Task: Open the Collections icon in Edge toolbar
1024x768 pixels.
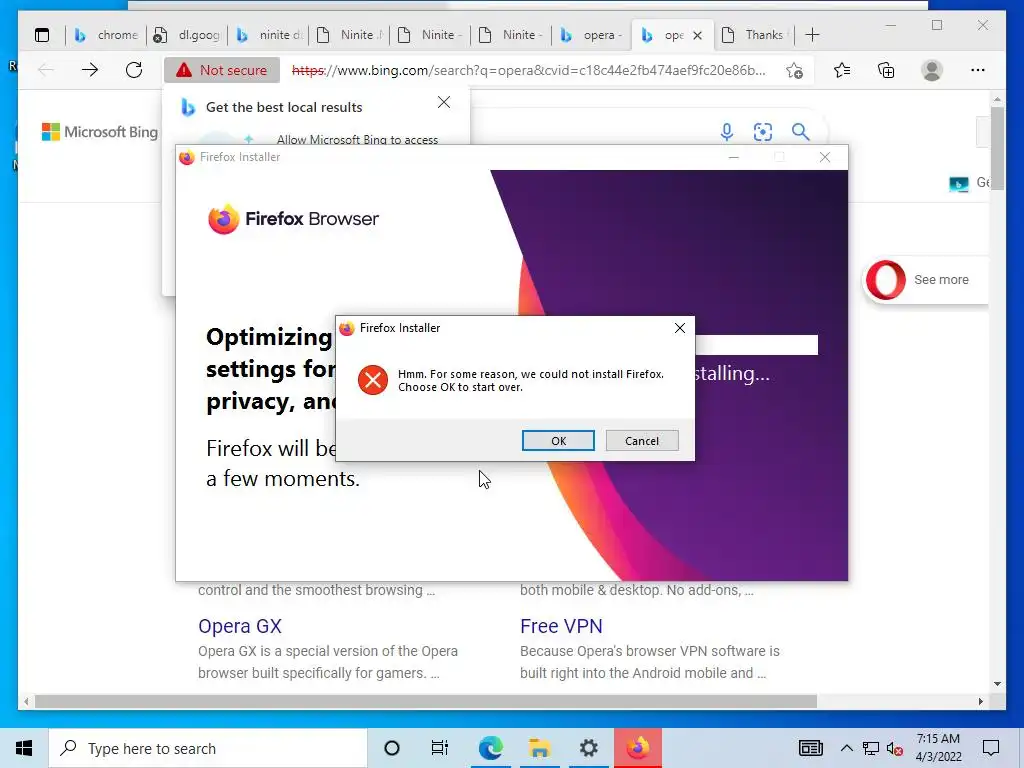Action: click(x=886, y=70)
